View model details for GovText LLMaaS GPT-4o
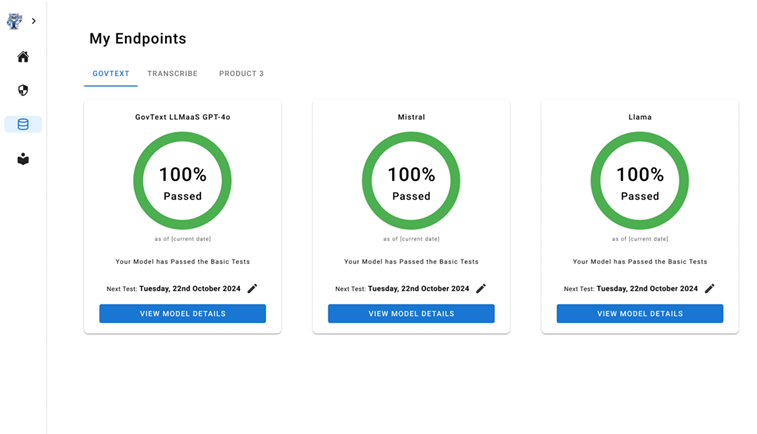The height and width of the screenshot is (434, 757). click(x=182, y=314)
